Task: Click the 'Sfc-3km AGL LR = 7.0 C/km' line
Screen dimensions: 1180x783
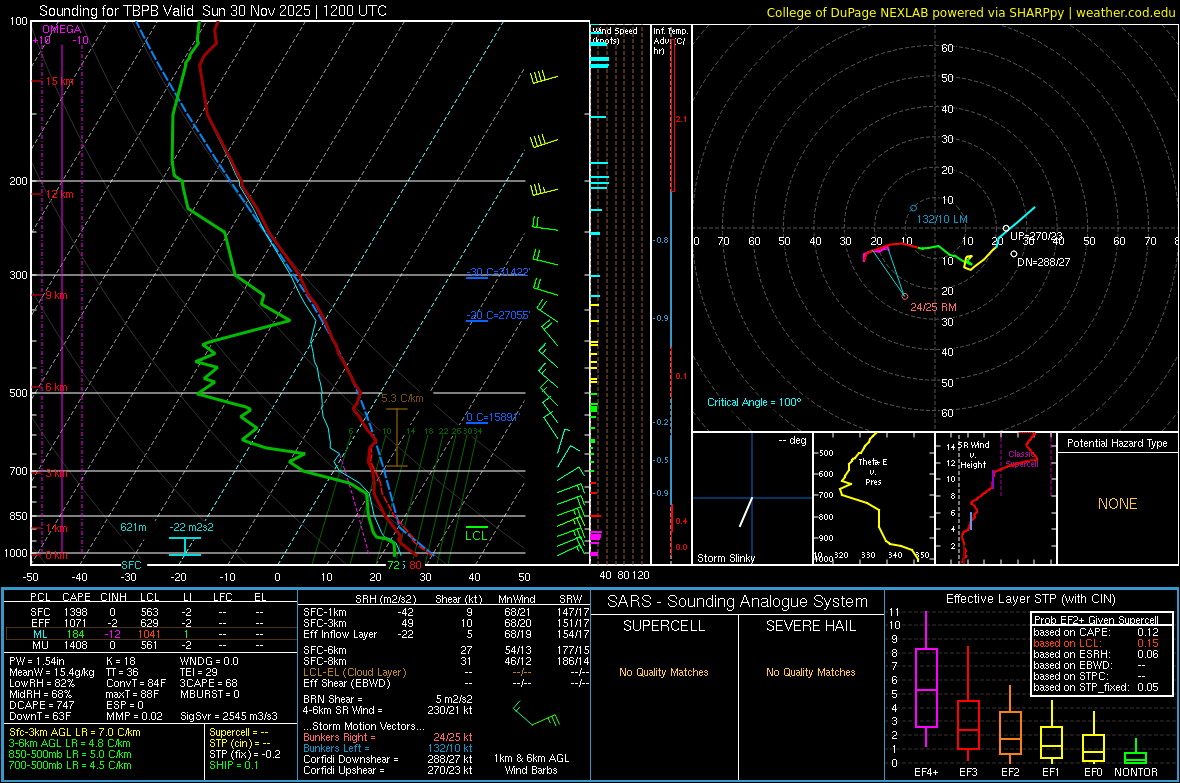Action: (75, 732)
